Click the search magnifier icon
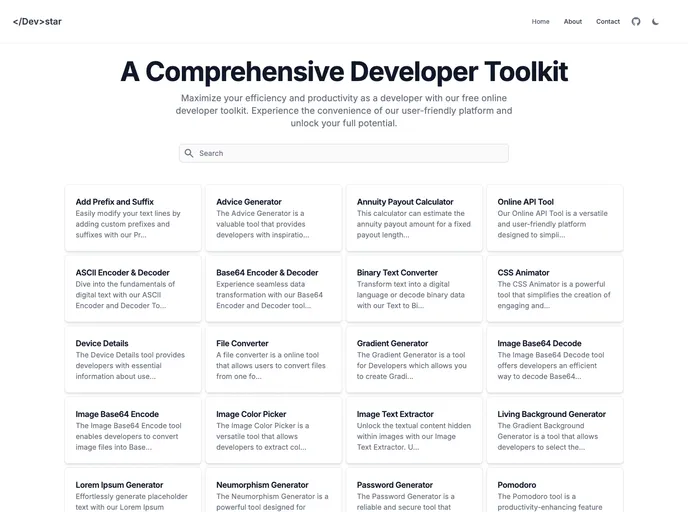 [189, 153]
